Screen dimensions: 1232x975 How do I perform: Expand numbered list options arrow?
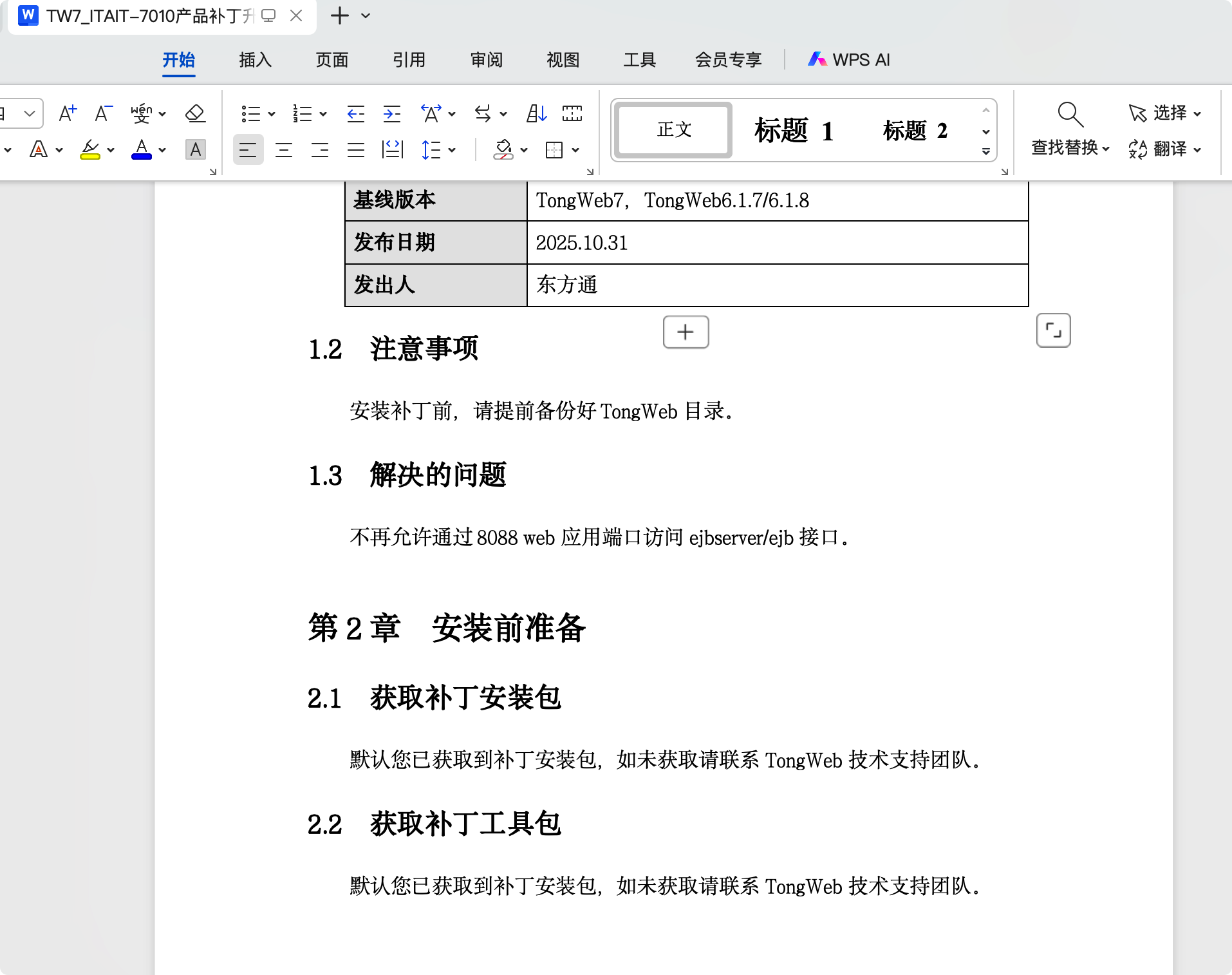click(323, 115)
